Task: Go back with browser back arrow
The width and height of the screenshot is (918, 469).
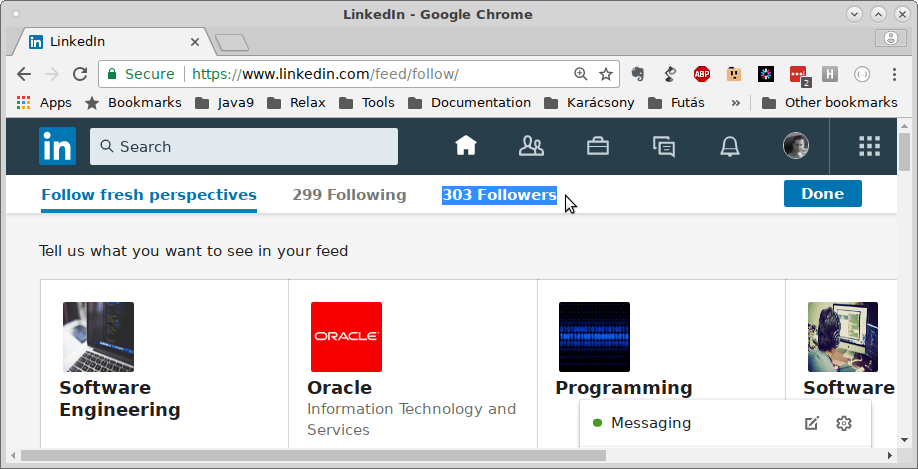Action: point(23,74)
